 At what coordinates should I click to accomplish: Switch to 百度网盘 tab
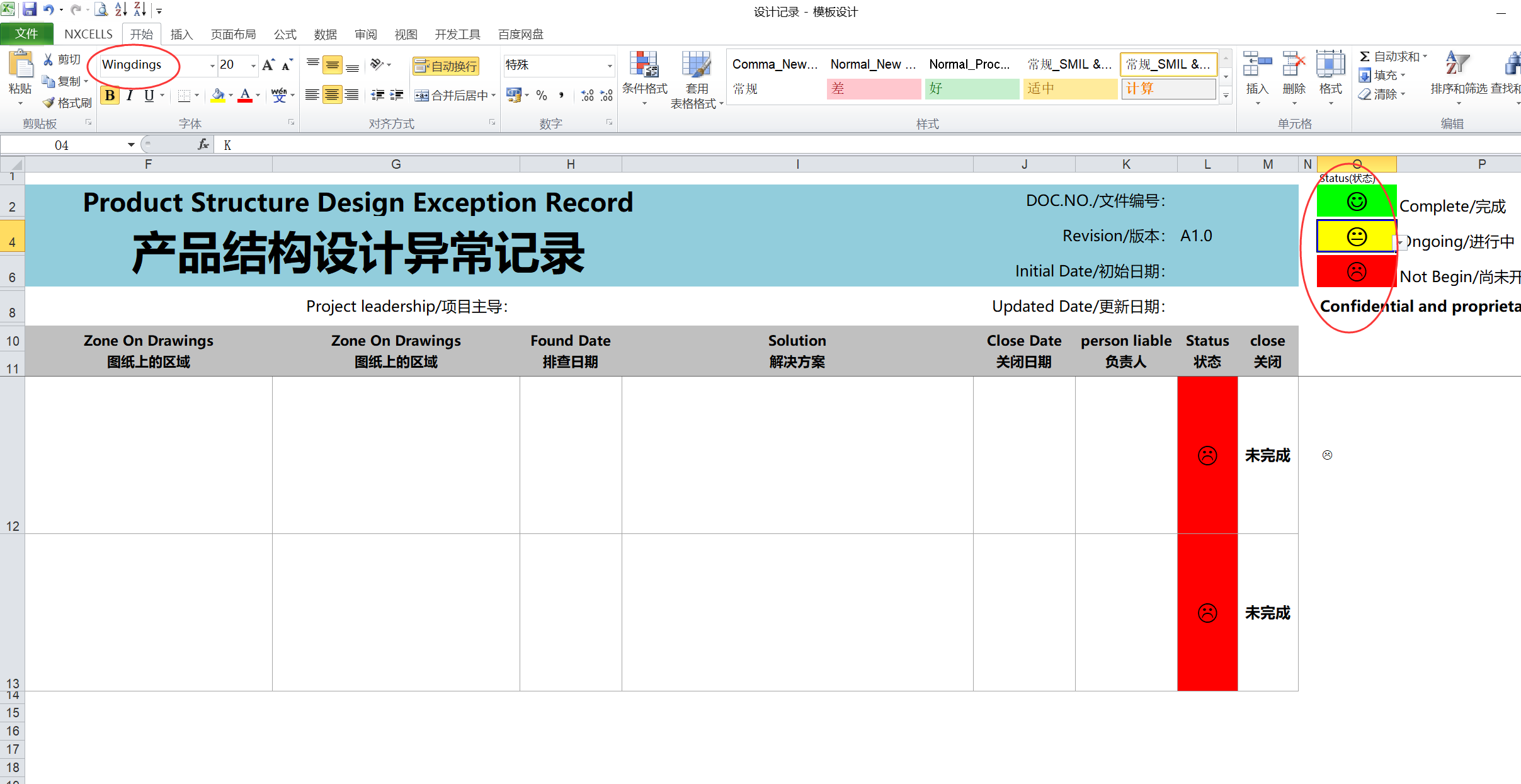[x=521, y=34]
